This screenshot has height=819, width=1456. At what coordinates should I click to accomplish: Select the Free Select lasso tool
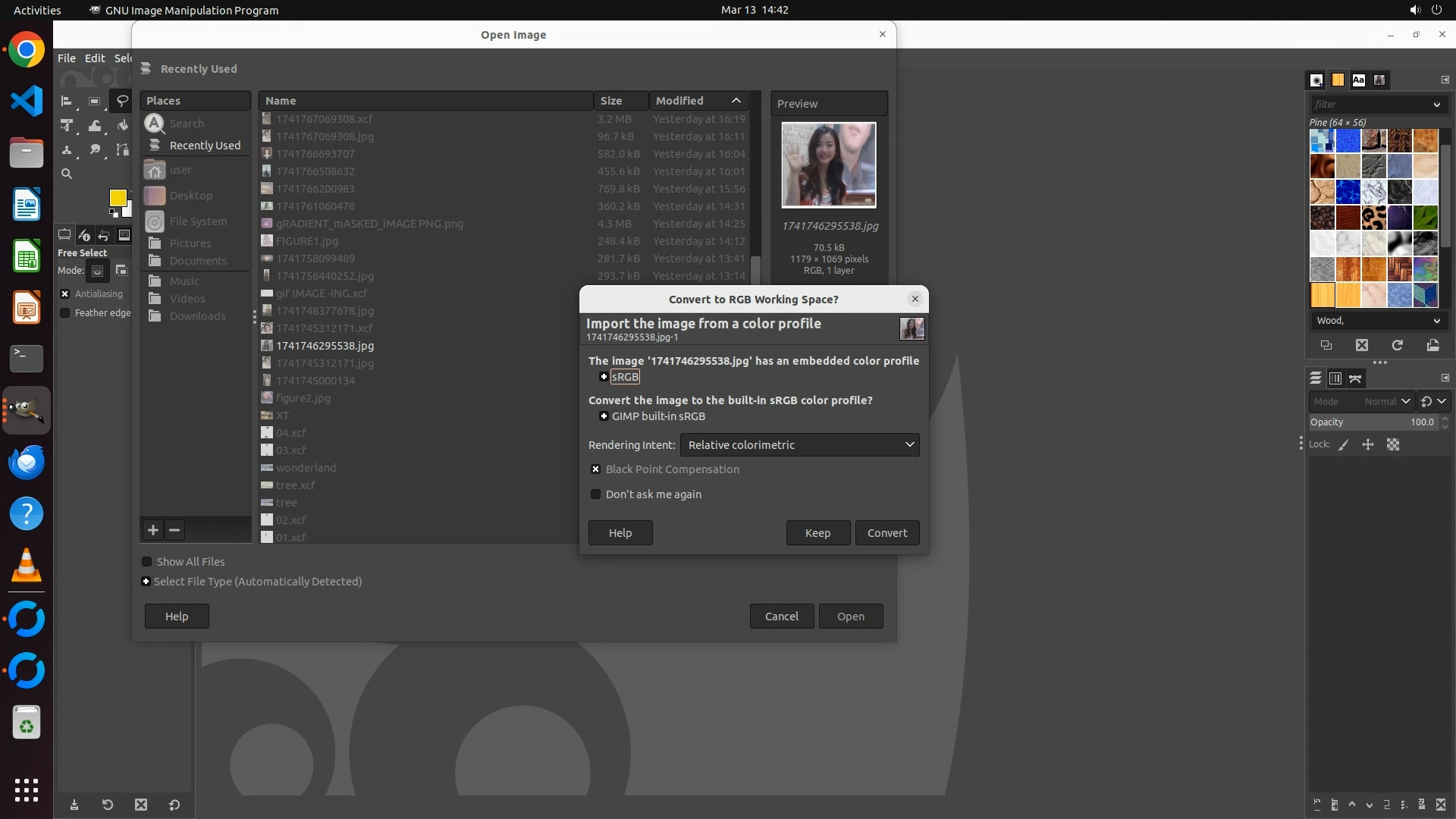tap(122, 100)
